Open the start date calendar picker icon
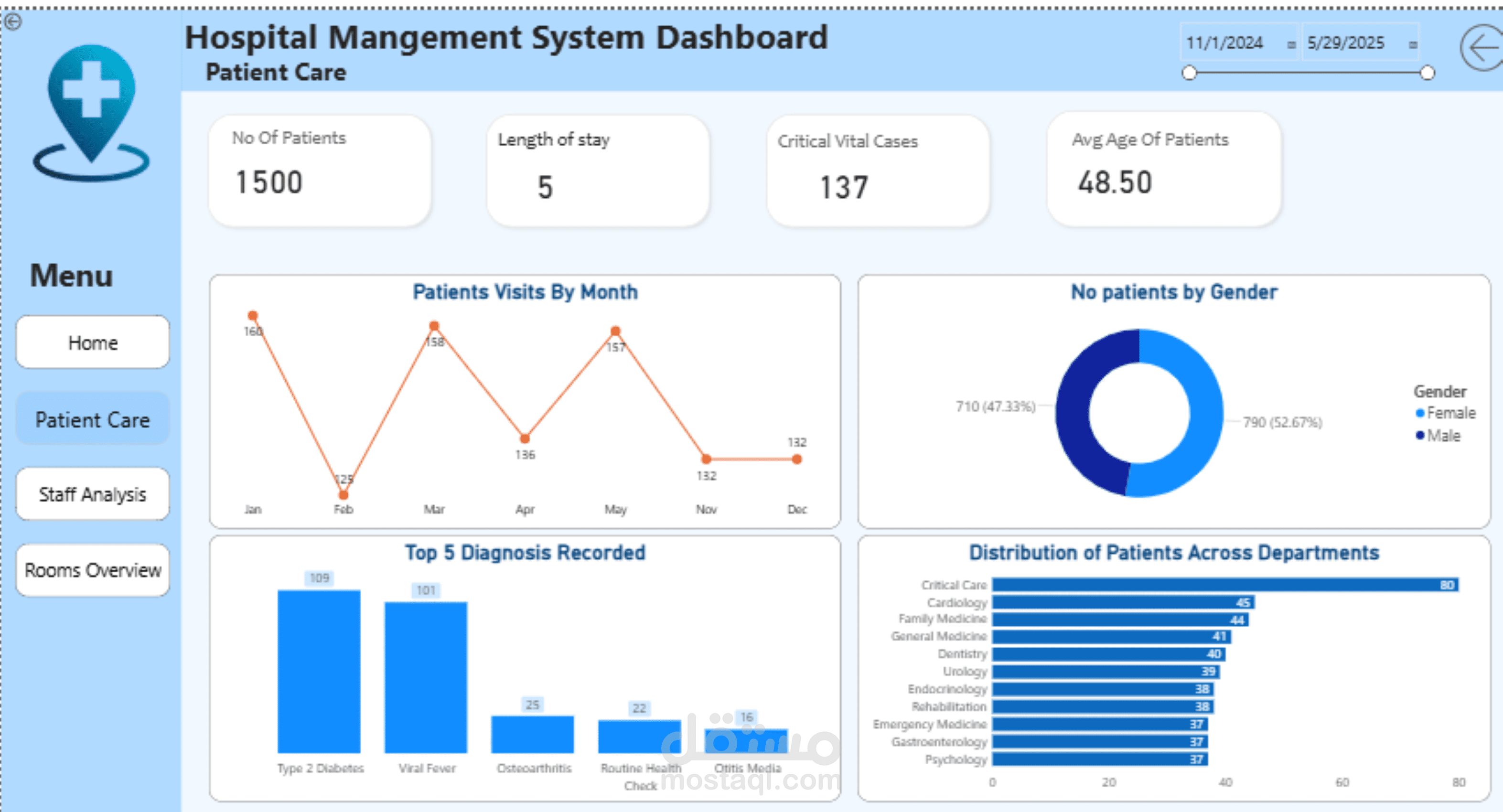The height and width of the screenshot is (812, 1503). pyautogui.click(x=1291, y=45)
